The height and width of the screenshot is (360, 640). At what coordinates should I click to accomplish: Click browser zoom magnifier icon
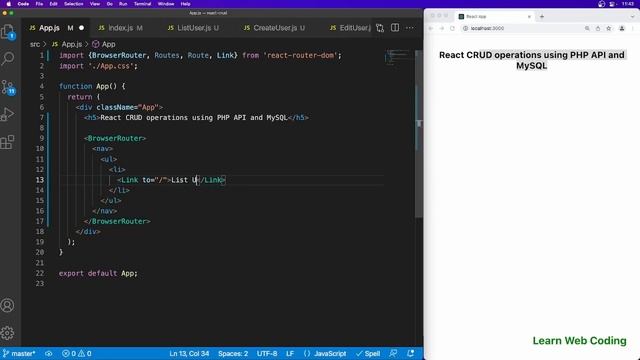pyautogui.click(x=587, y=28)
